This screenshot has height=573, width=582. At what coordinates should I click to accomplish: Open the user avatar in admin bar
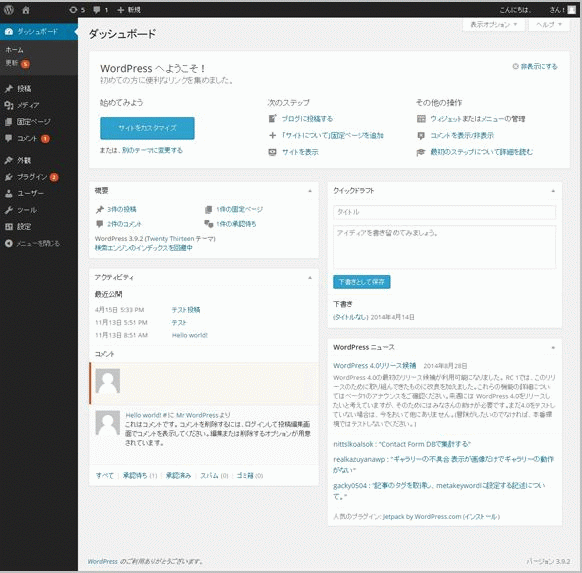coord(572,10)
